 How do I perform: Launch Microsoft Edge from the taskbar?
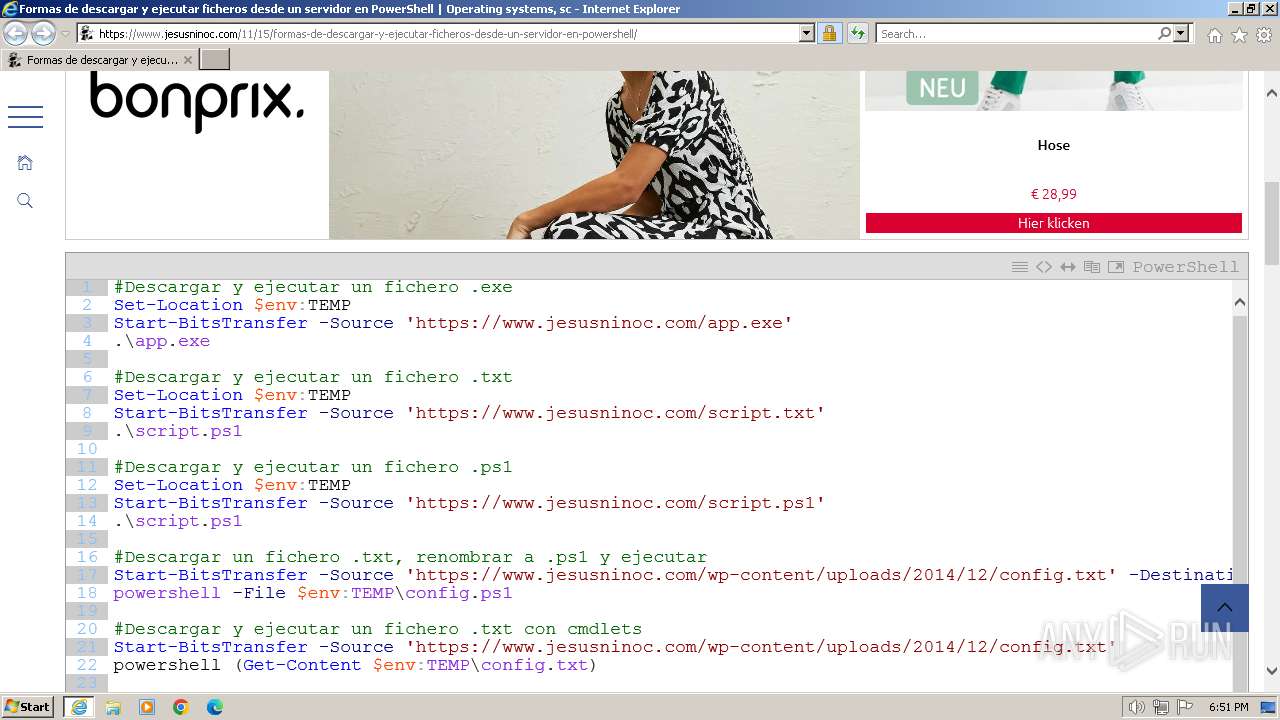click(215, 707)
